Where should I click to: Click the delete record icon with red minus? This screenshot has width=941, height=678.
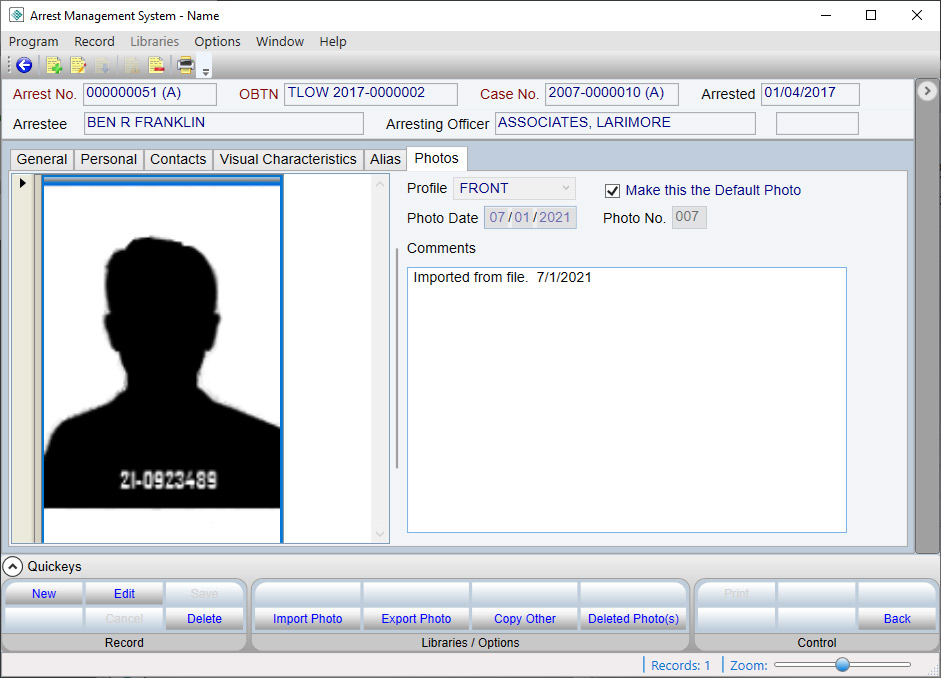tap(156, 65)
